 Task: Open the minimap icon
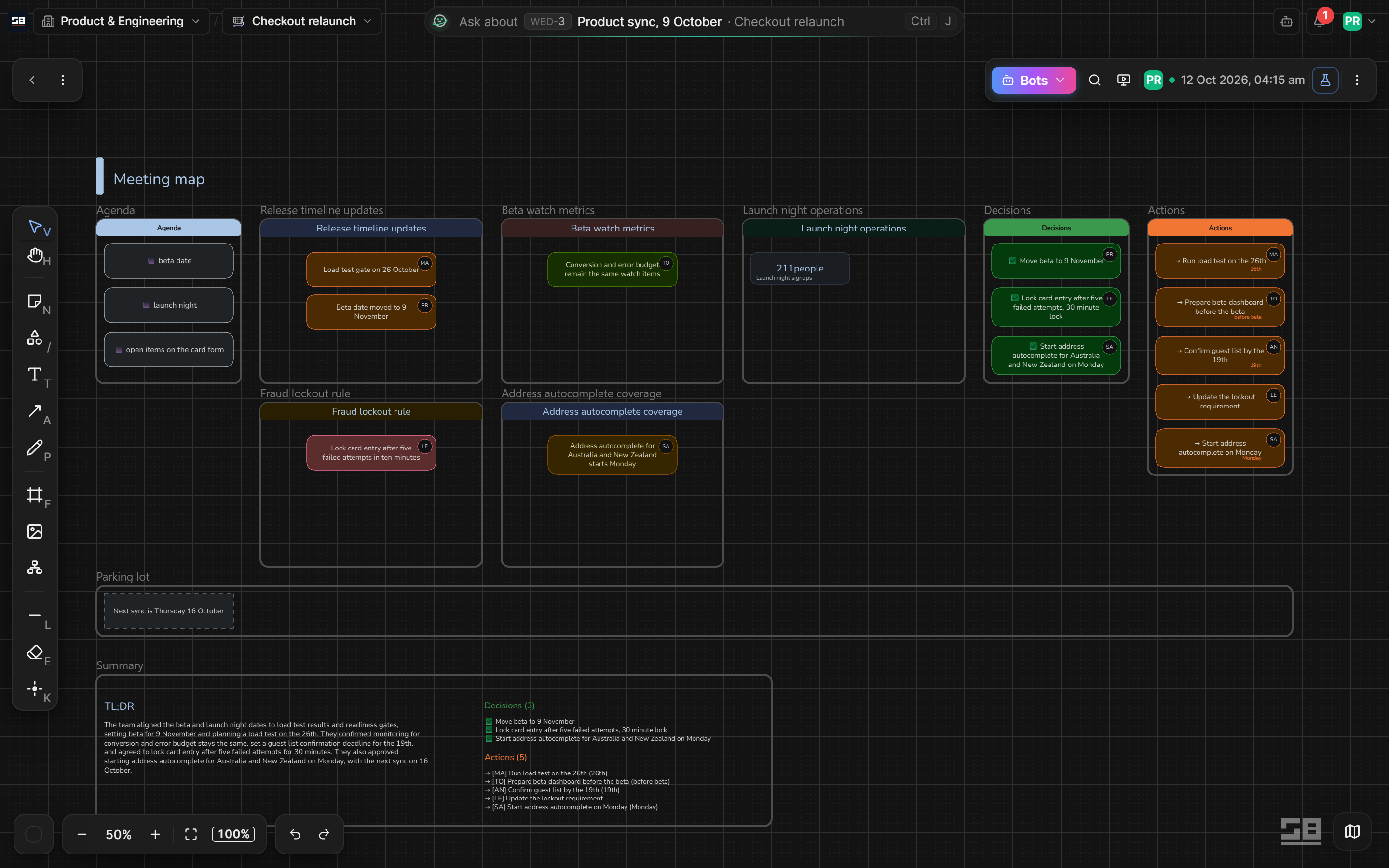coord(1352,831)
